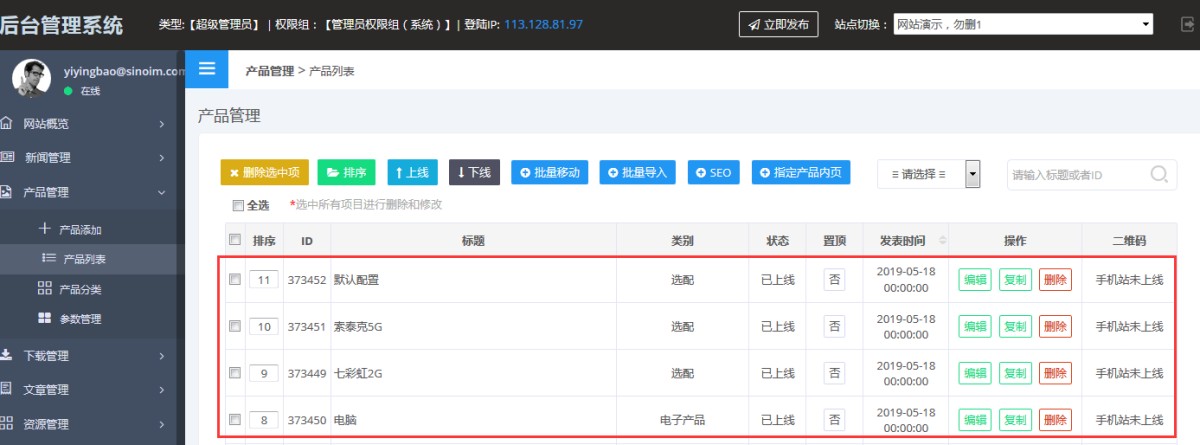Click the IP address 113.128.81.97
This screenshot has height=445, width=1200.
pyautogui.click(x=543, y=24)
